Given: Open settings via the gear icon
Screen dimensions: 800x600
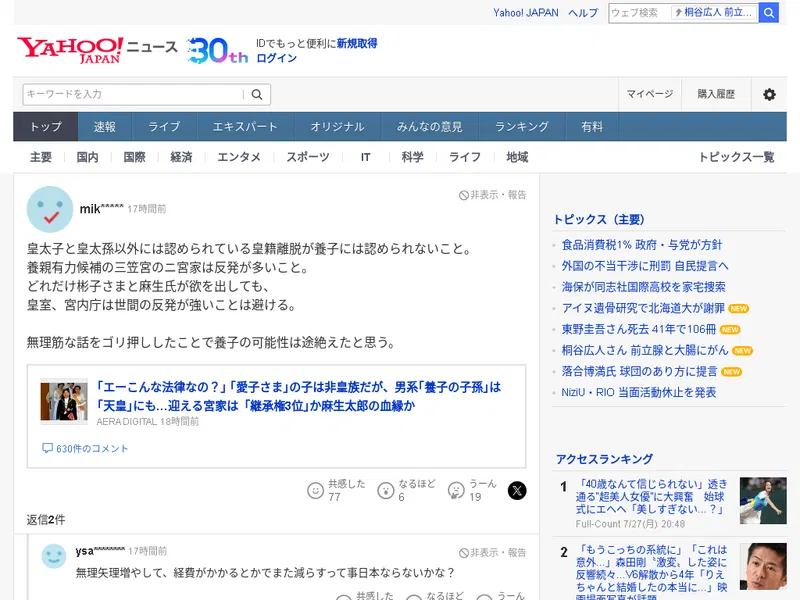Looking at the screenshot, I should pos(769,94).
